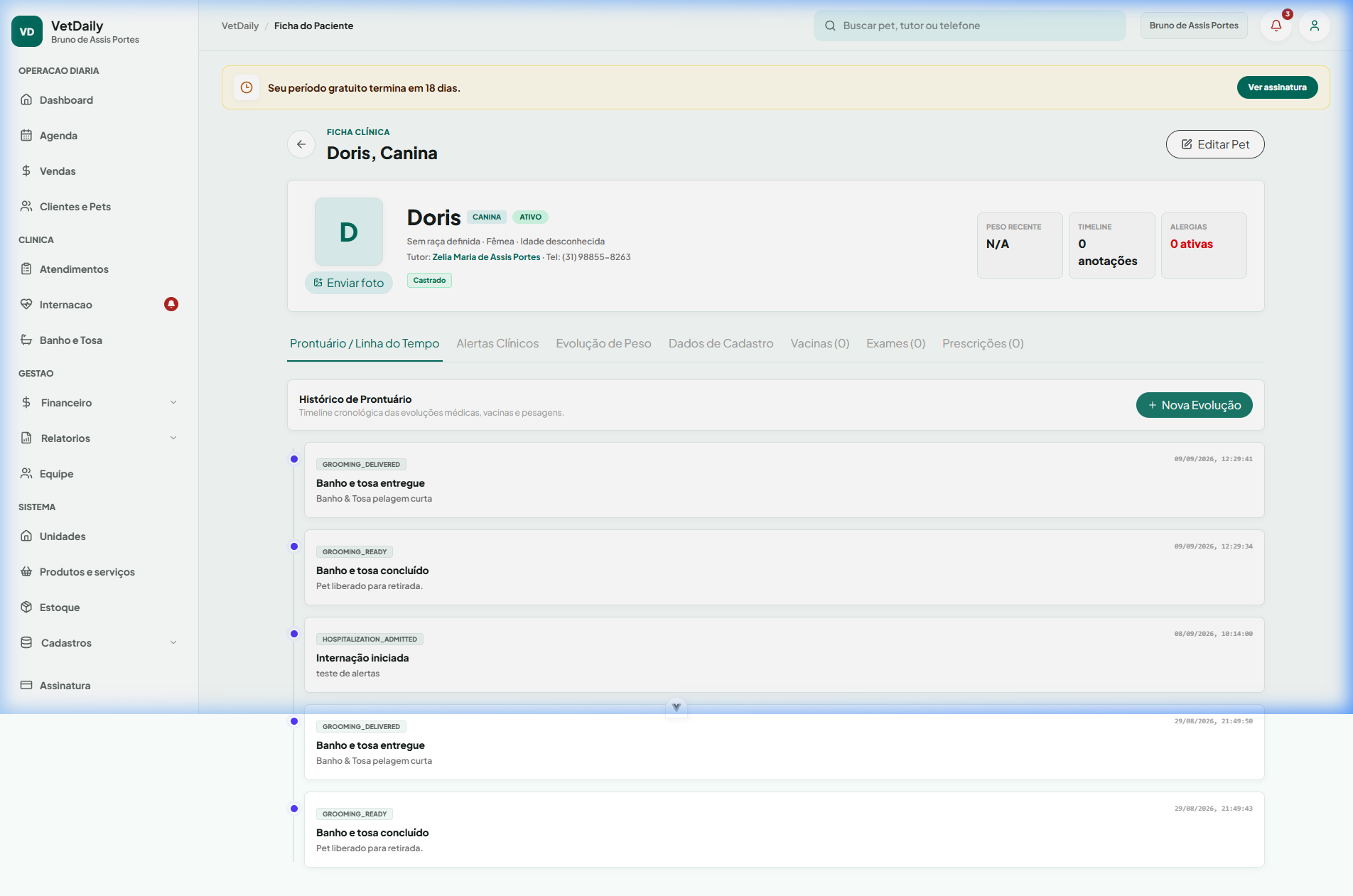
Task: Click the Doris avatar thumbnail
Action: pos(349,232)
